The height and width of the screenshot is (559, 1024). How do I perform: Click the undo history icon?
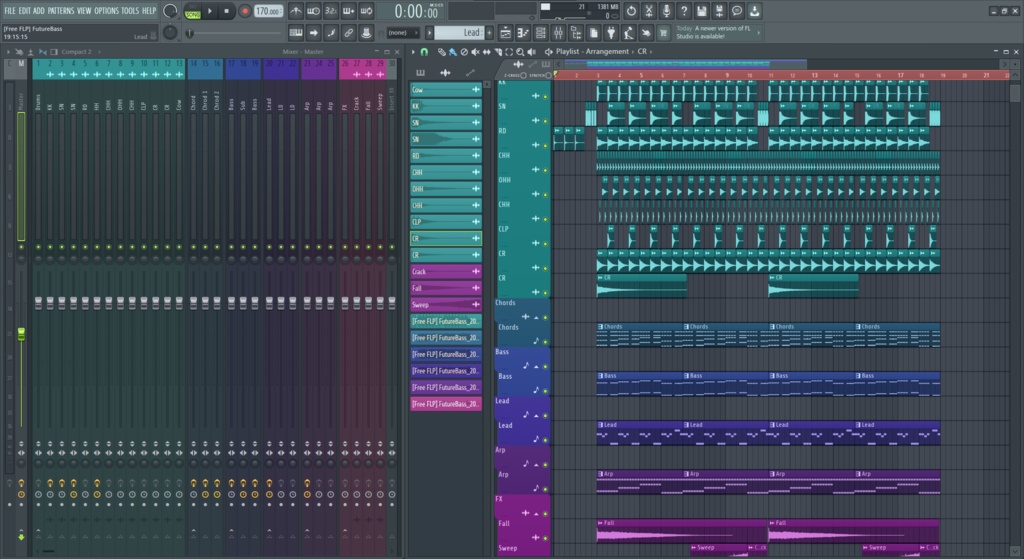(631, 11)
